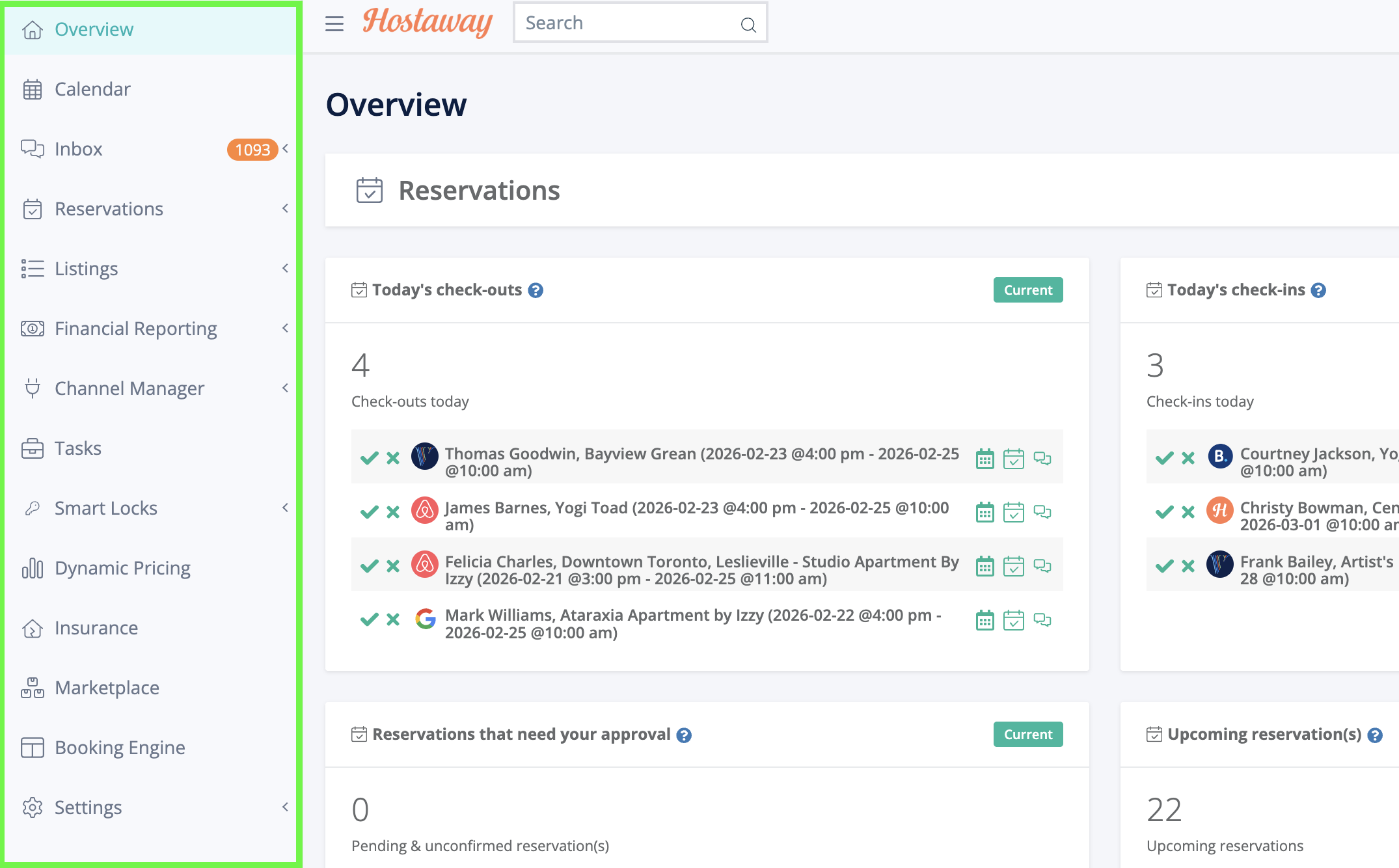The width and height of the screenshot is (1399, 868).
Task: Expand the Listings submenu chevron
Action: tap(286, 268)
